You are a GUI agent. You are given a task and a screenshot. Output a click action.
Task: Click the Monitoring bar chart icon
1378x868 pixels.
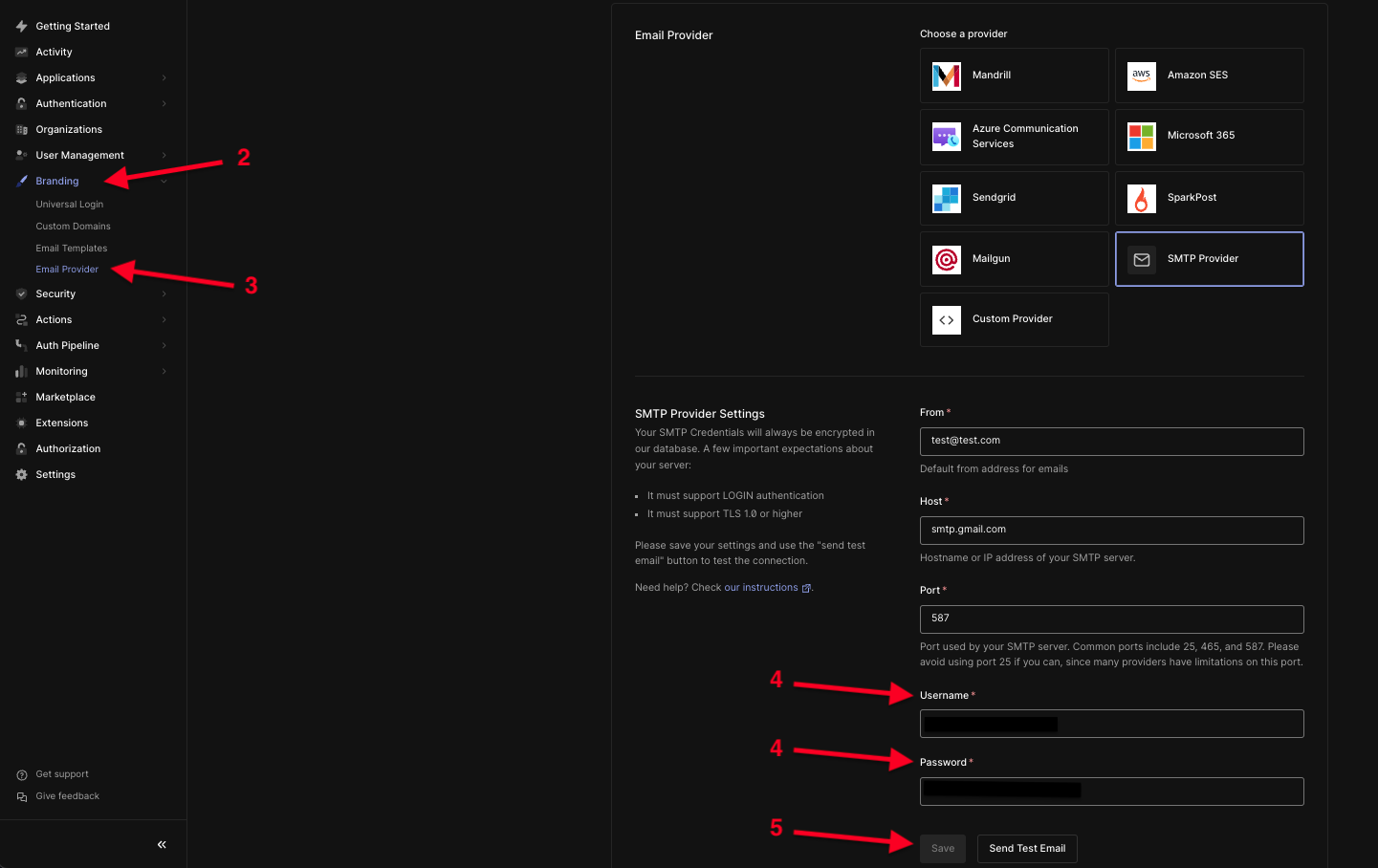21,372
